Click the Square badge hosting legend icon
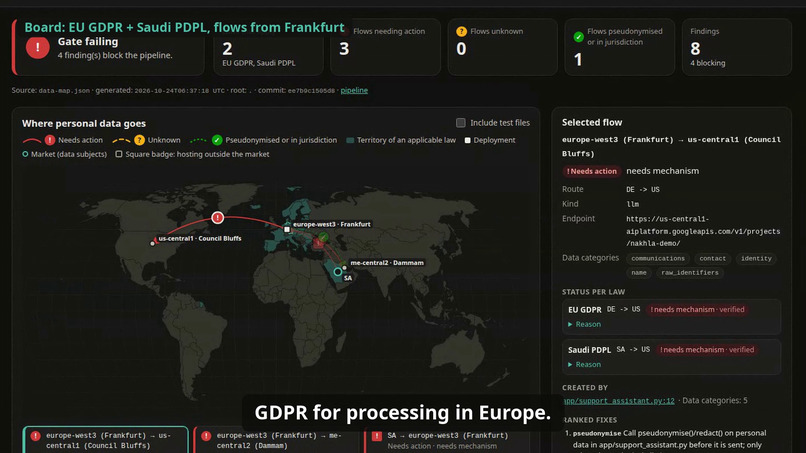Screen dimensions: 806x453 click(119, 154)
